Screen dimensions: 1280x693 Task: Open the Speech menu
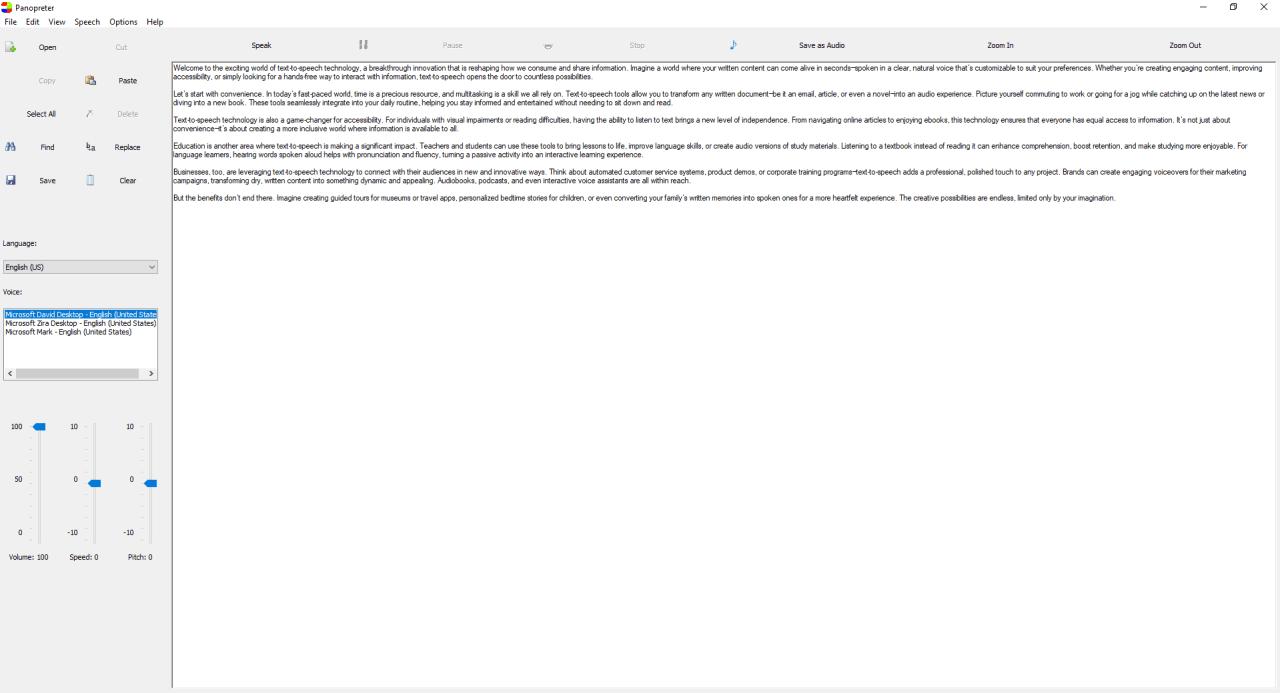(x=87, y=22)
